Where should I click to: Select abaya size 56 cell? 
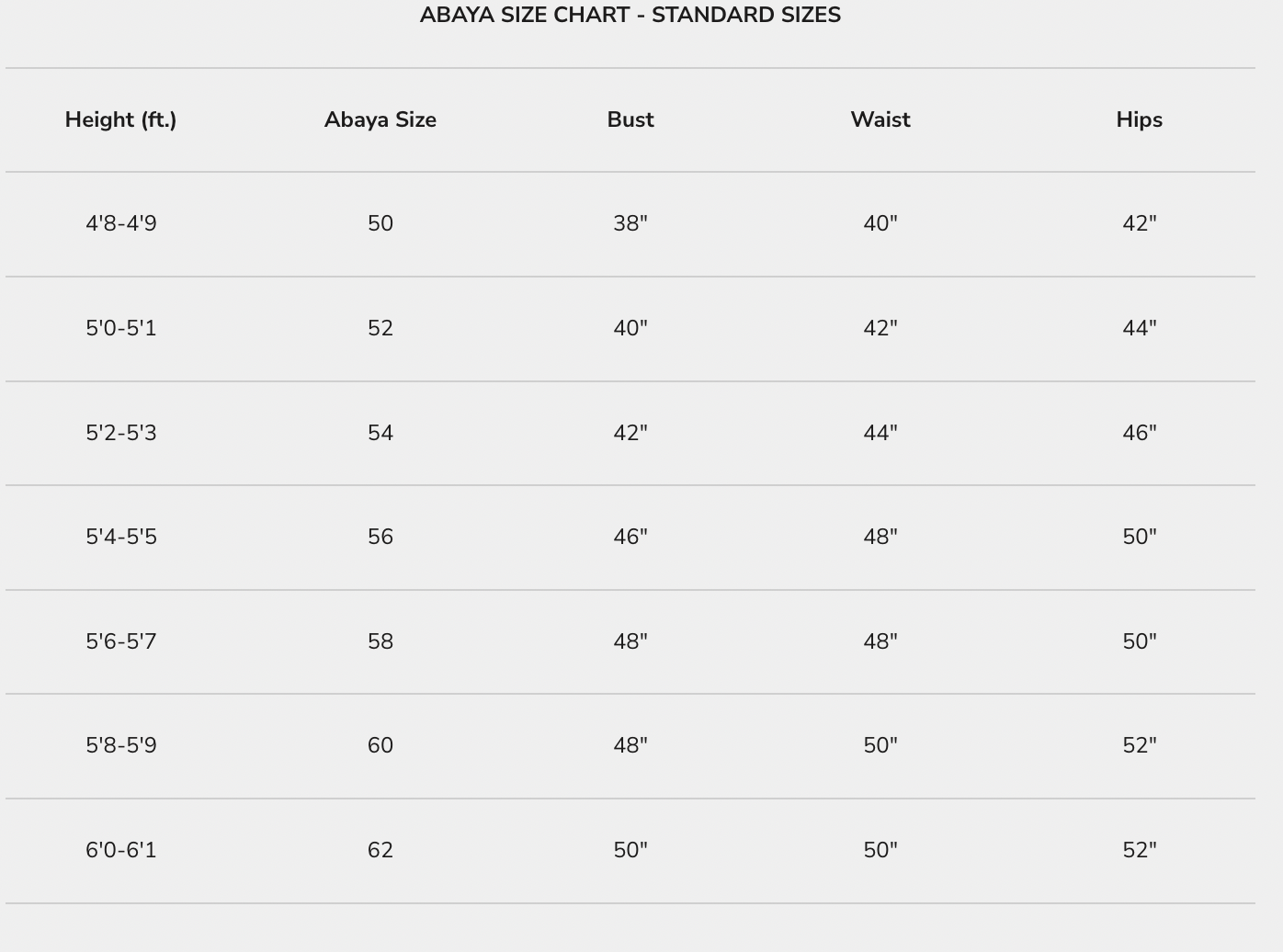click(x=380, y=538)
